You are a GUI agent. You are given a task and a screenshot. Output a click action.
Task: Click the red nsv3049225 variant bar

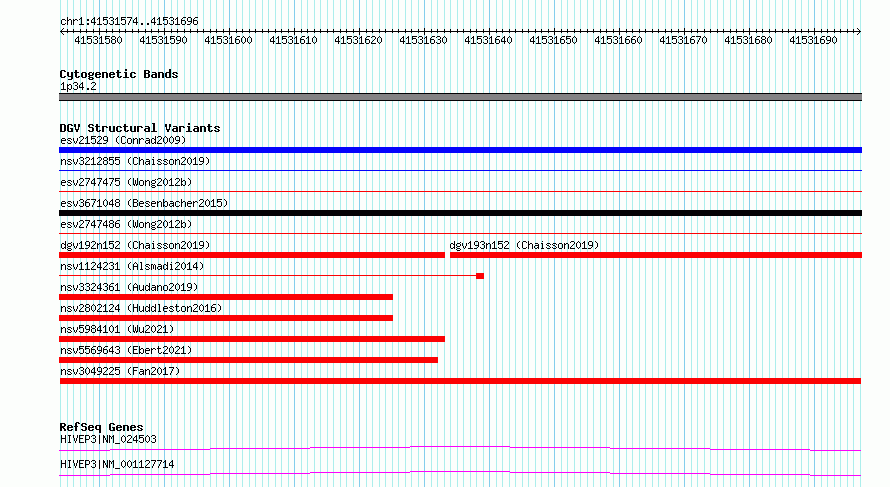click(460, 381)
